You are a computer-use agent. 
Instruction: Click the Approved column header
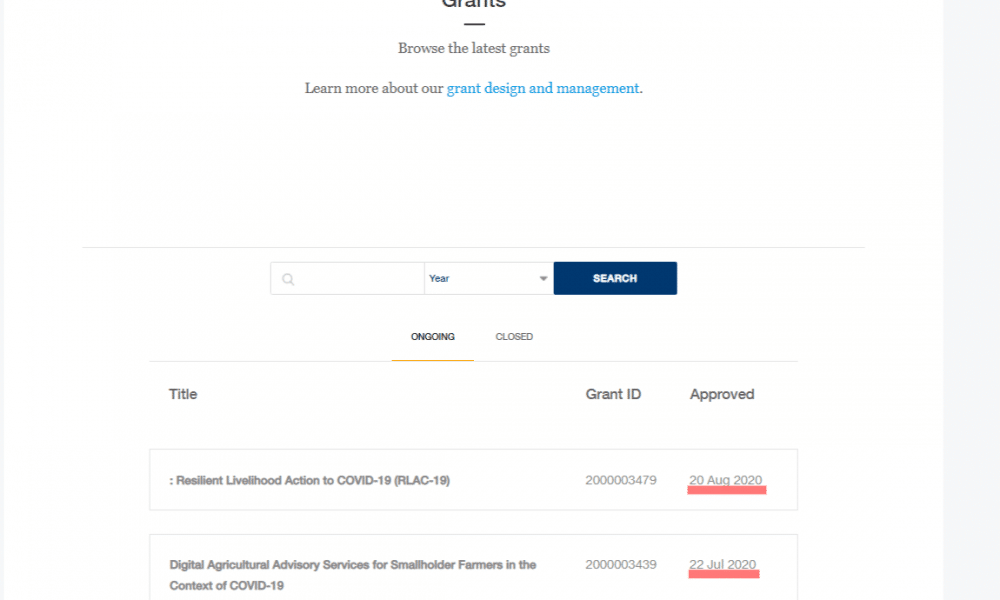coord(722,394)
